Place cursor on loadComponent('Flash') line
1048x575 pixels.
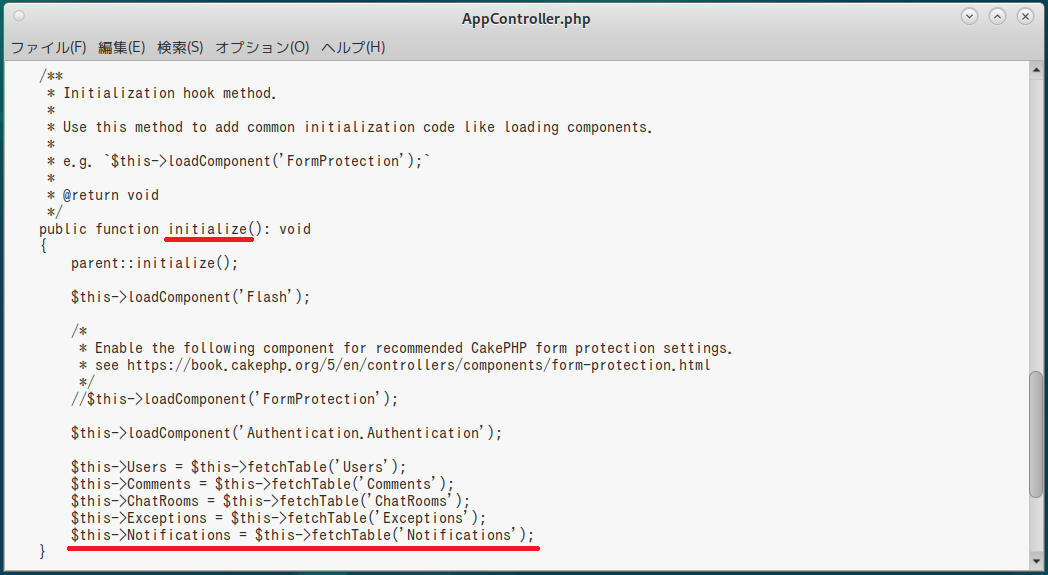click(x=190, y=297)
